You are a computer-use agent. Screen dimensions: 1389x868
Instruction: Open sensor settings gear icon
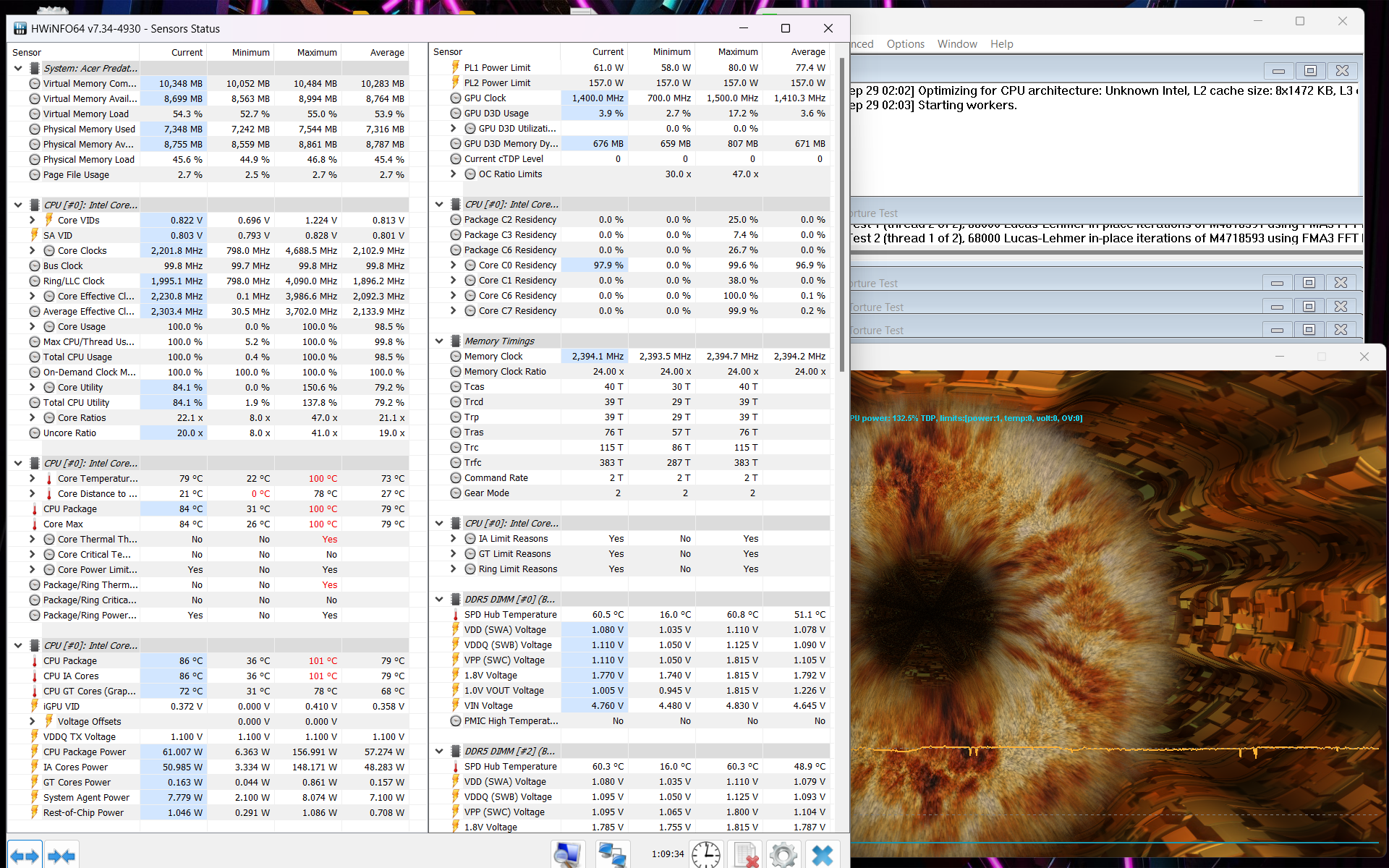pos(783,855)
